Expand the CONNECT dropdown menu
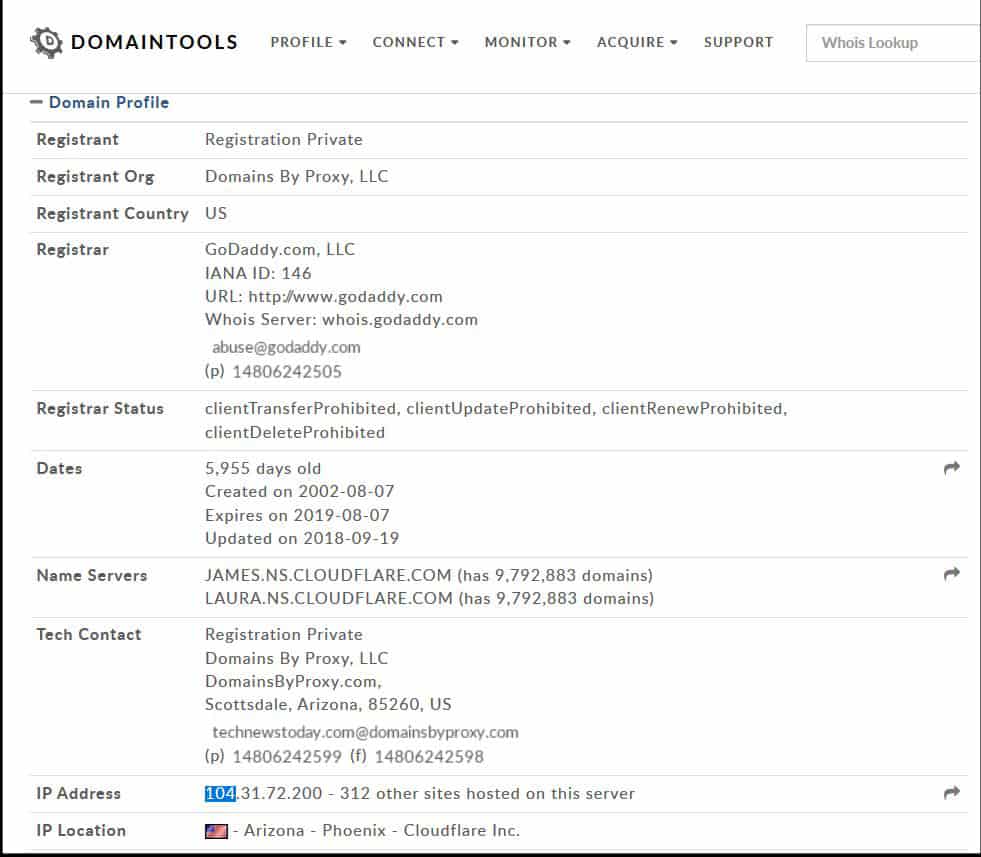981x857 pixels. (x=415, y=42)
